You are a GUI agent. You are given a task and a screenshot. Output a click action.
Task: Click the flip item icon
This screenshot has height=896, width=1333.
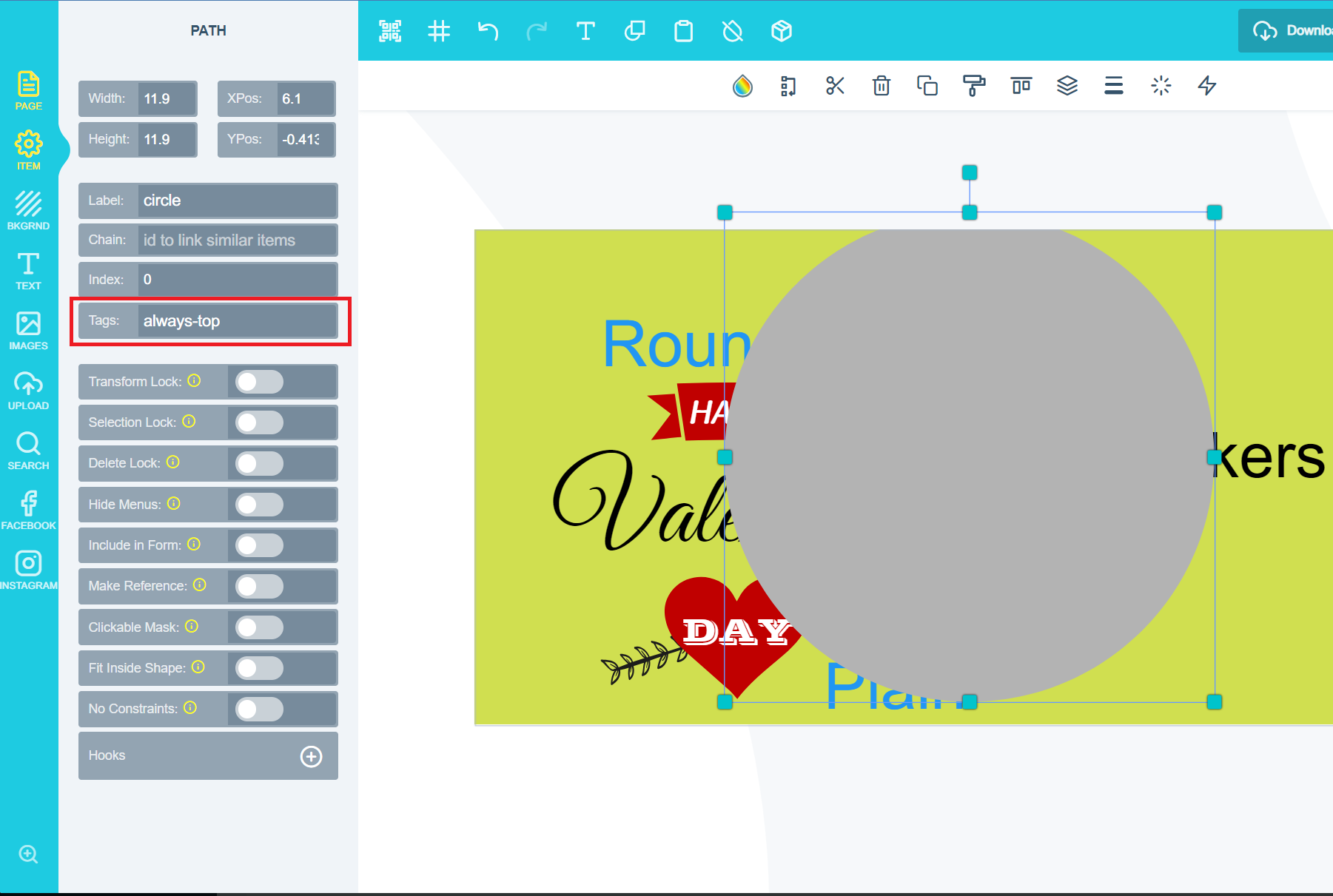[788, 86]
